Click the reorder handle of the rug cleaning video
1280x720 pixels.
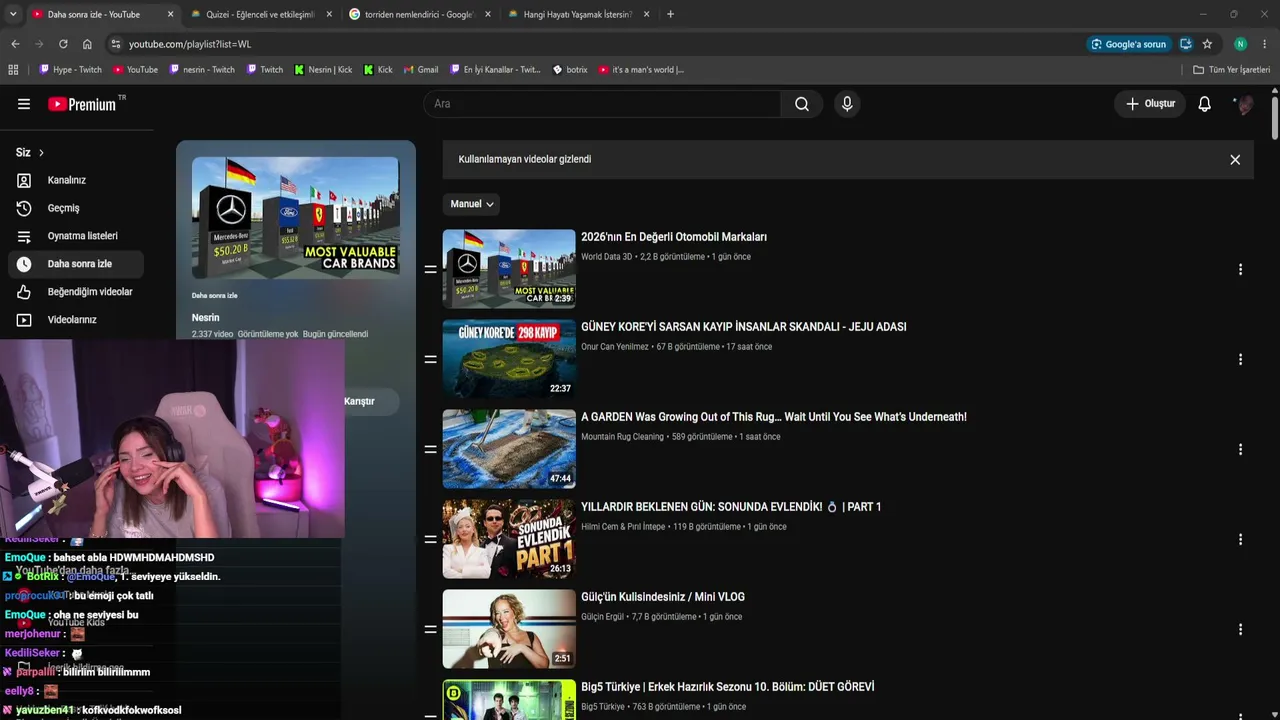coord(430,449)
